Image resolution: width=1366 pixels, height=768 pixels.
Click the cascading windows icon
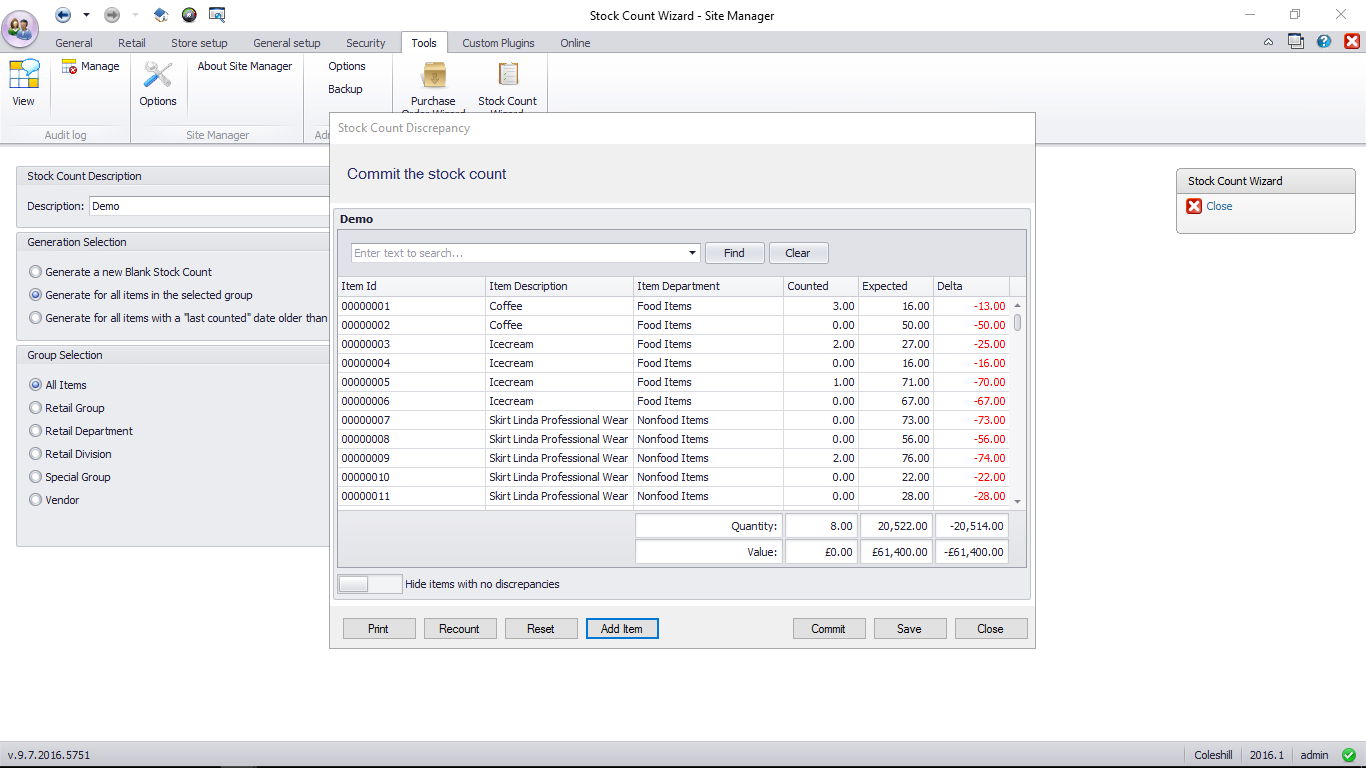[1296, 42]
